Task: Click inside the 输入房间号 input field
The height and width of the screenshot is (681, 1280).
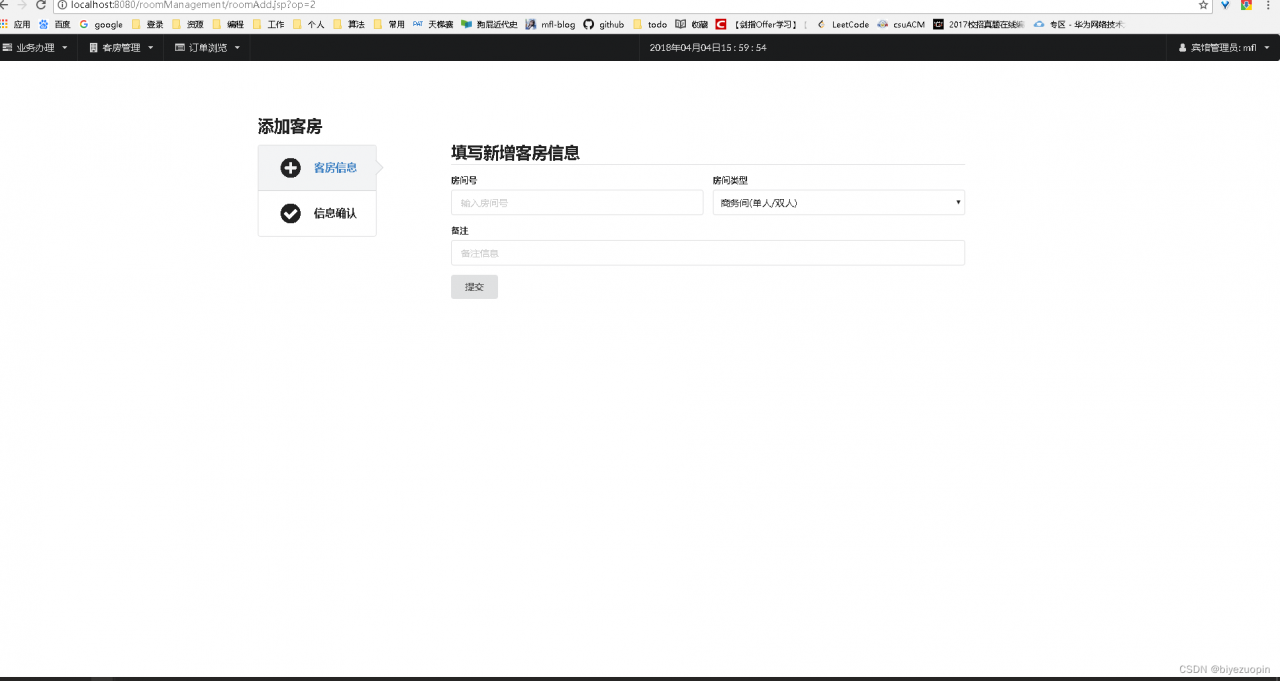Action: (x=576, y=202)
